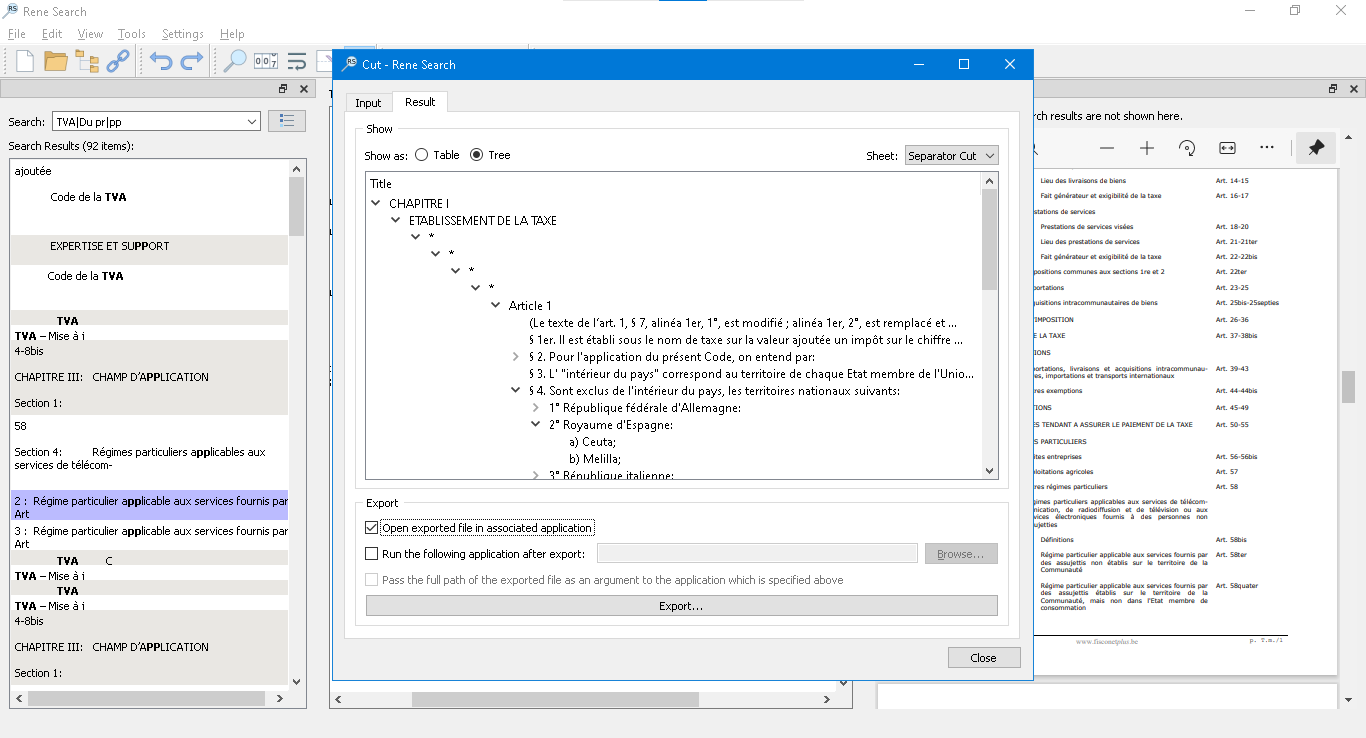Select '3 : Régime particulier applicable' result
The width and height of the screenshot is (1366, 738).
(x=150, y=537)
